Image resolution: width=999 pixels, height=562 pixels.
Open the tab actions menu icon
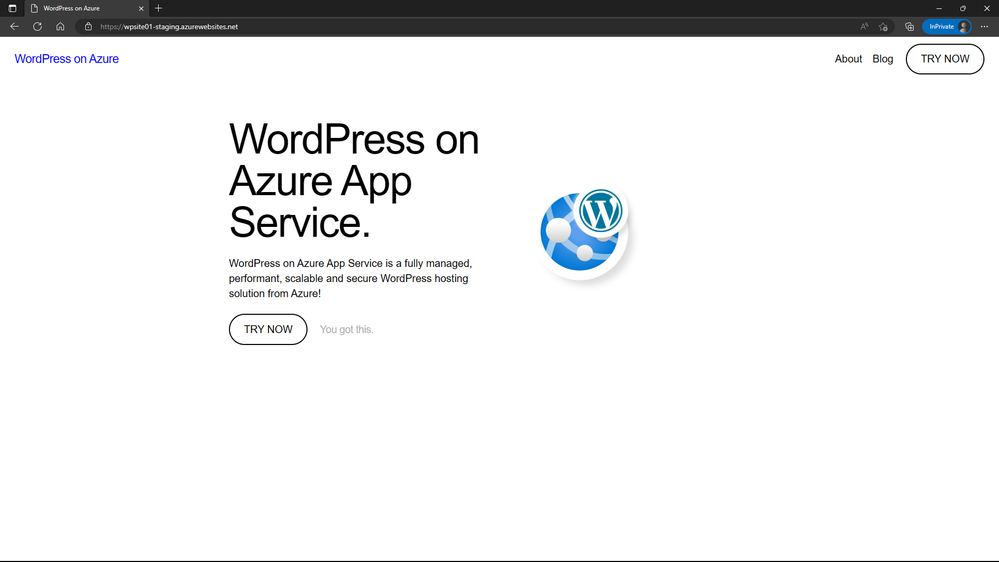point(12,8)
